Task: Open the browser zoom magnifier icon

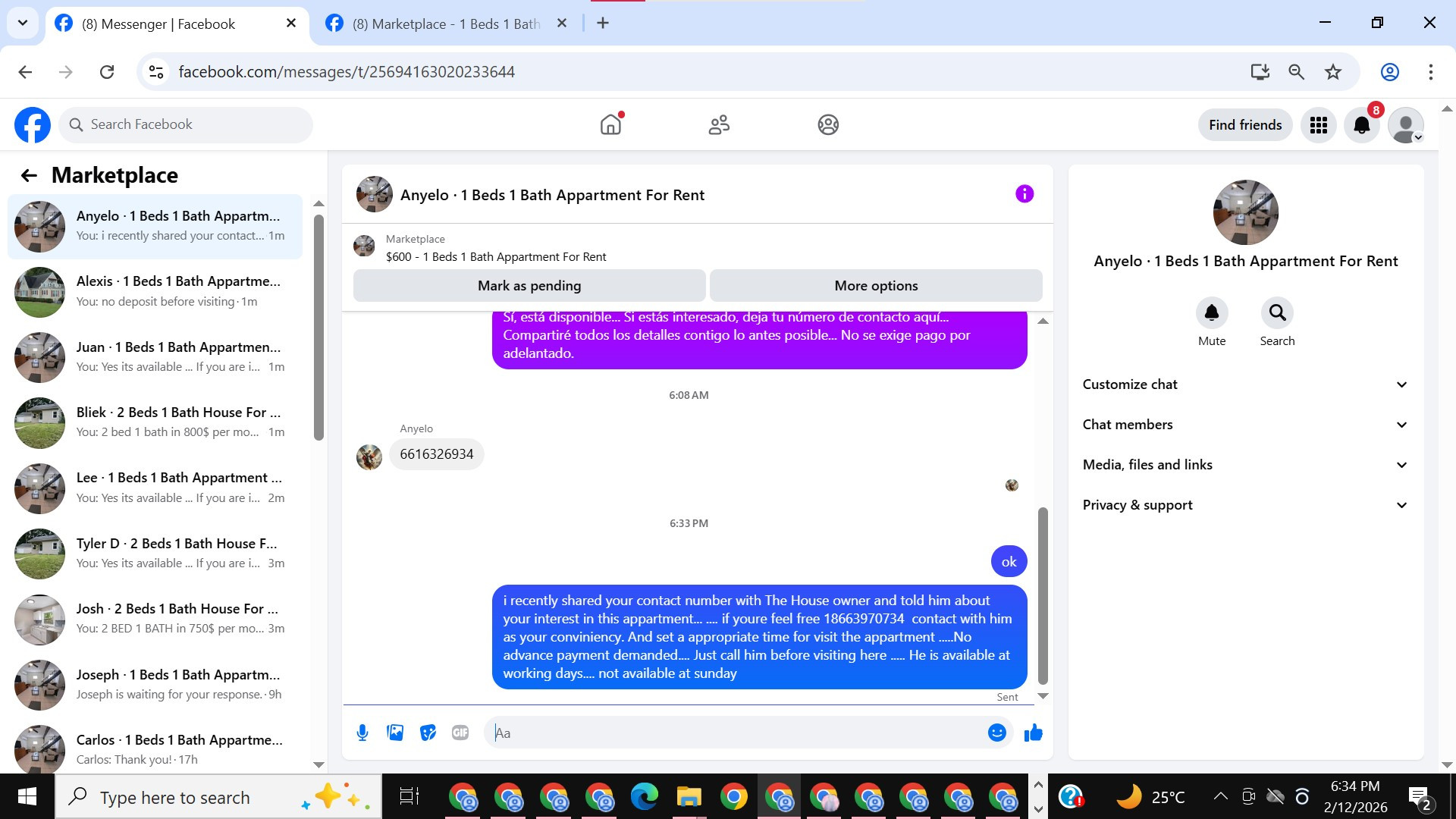Action: [x=1297, y=72]
